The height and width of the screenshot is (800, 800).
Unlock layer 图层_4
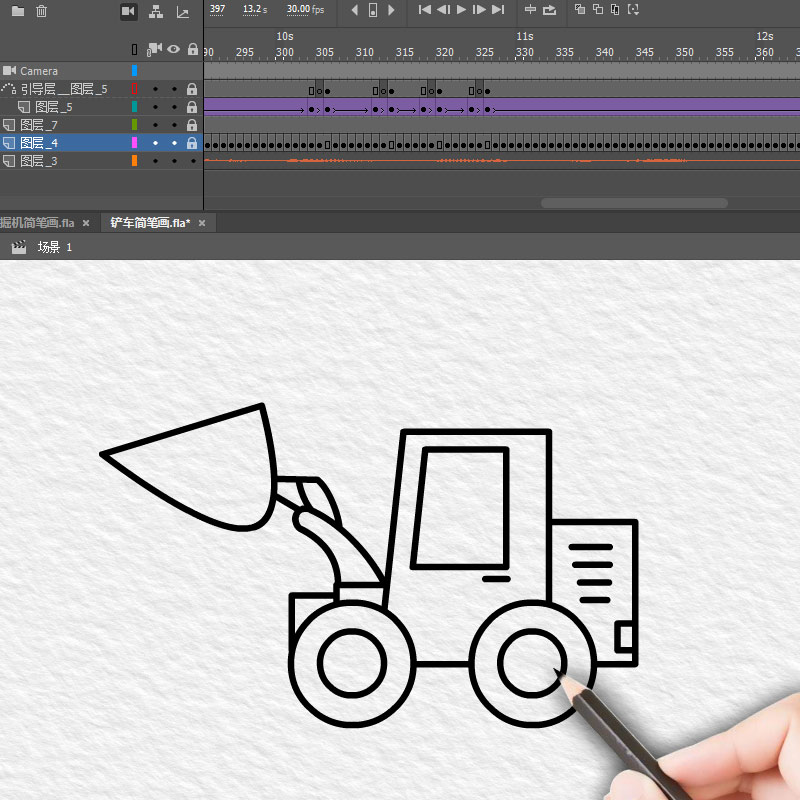coord(192,143)
